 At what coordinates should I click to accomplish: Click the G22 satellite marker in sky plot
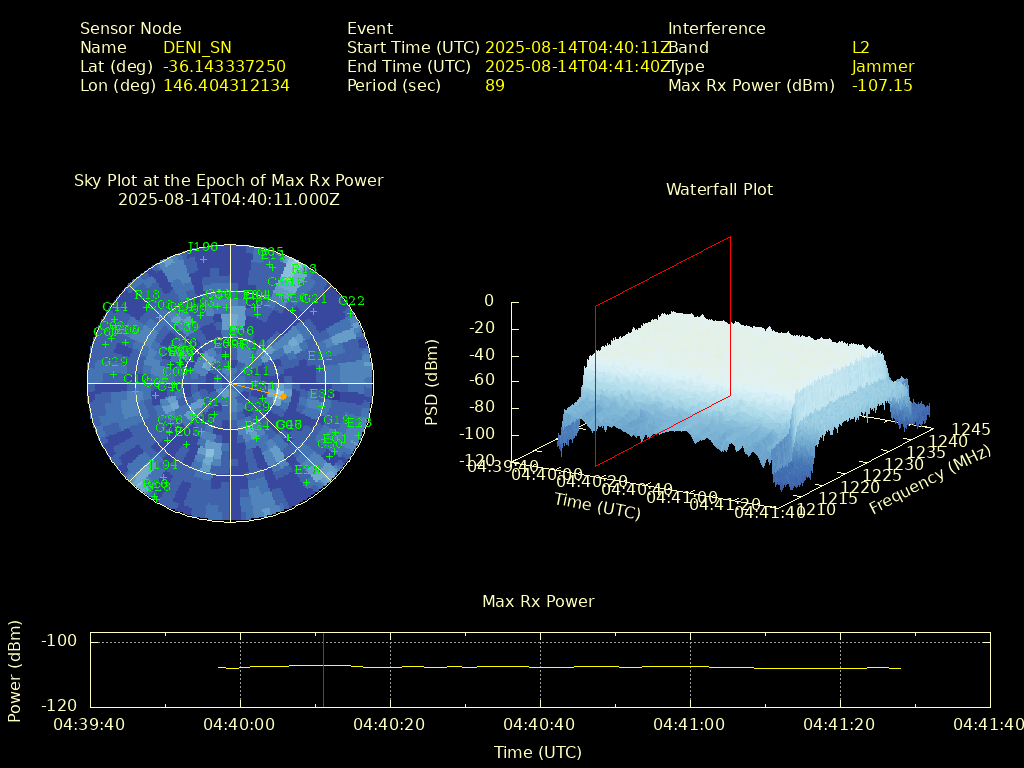[351, 313]
